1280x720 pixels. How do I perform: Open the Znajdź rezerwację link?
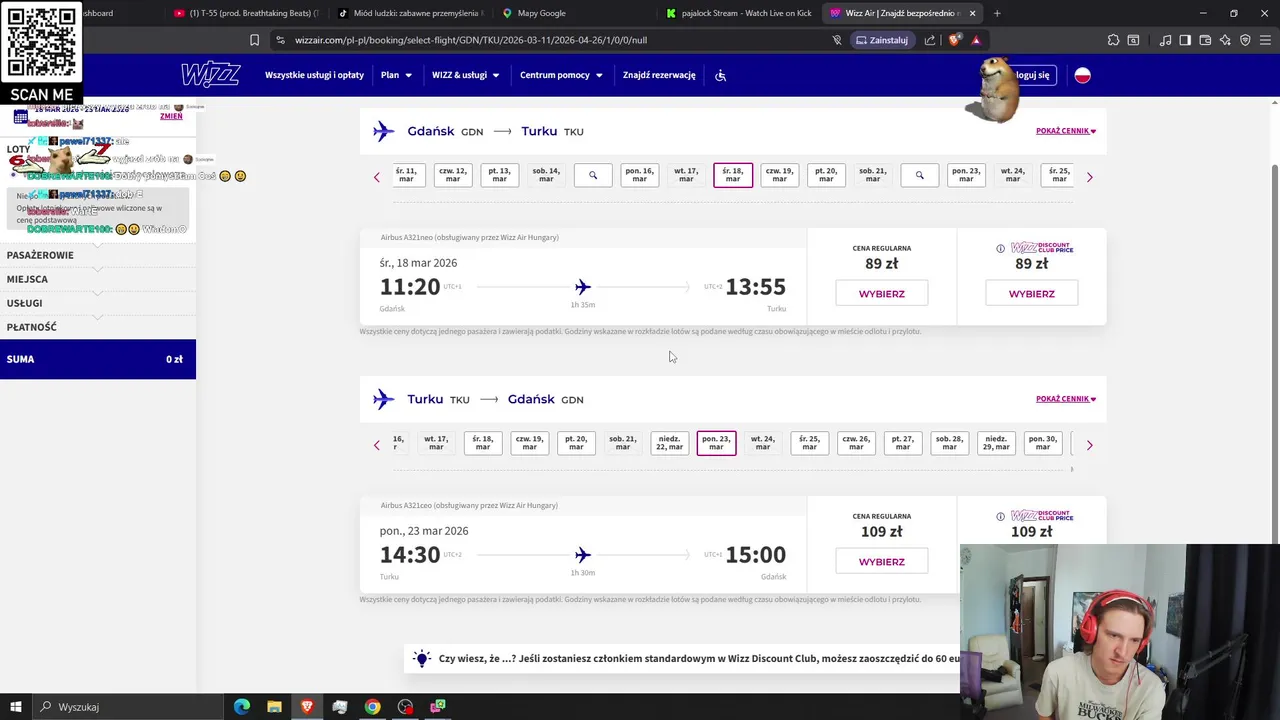(659, 75)
